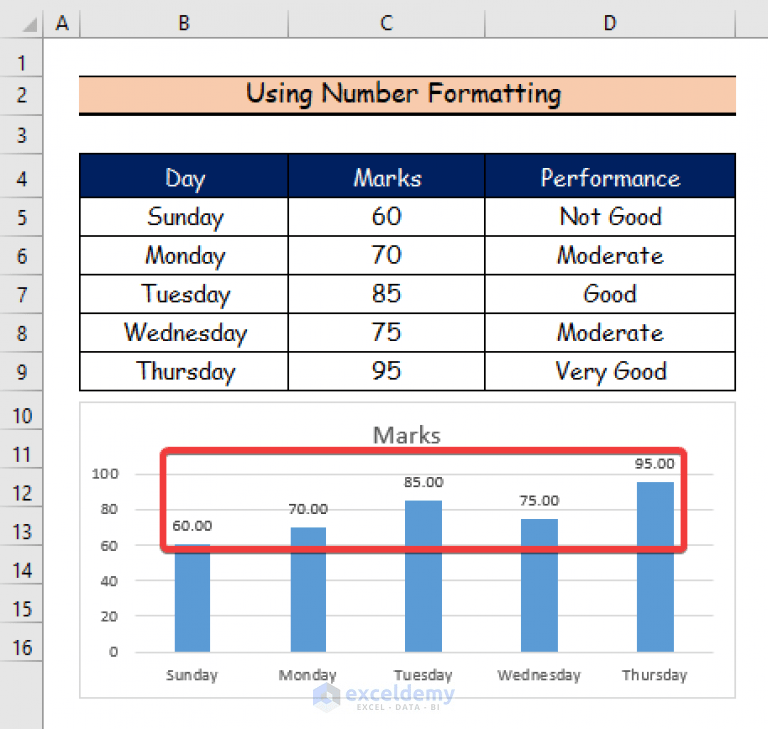768x729 pixels.
Task: Click the 100 value on vertical axis
Action: tap(105, 474)
